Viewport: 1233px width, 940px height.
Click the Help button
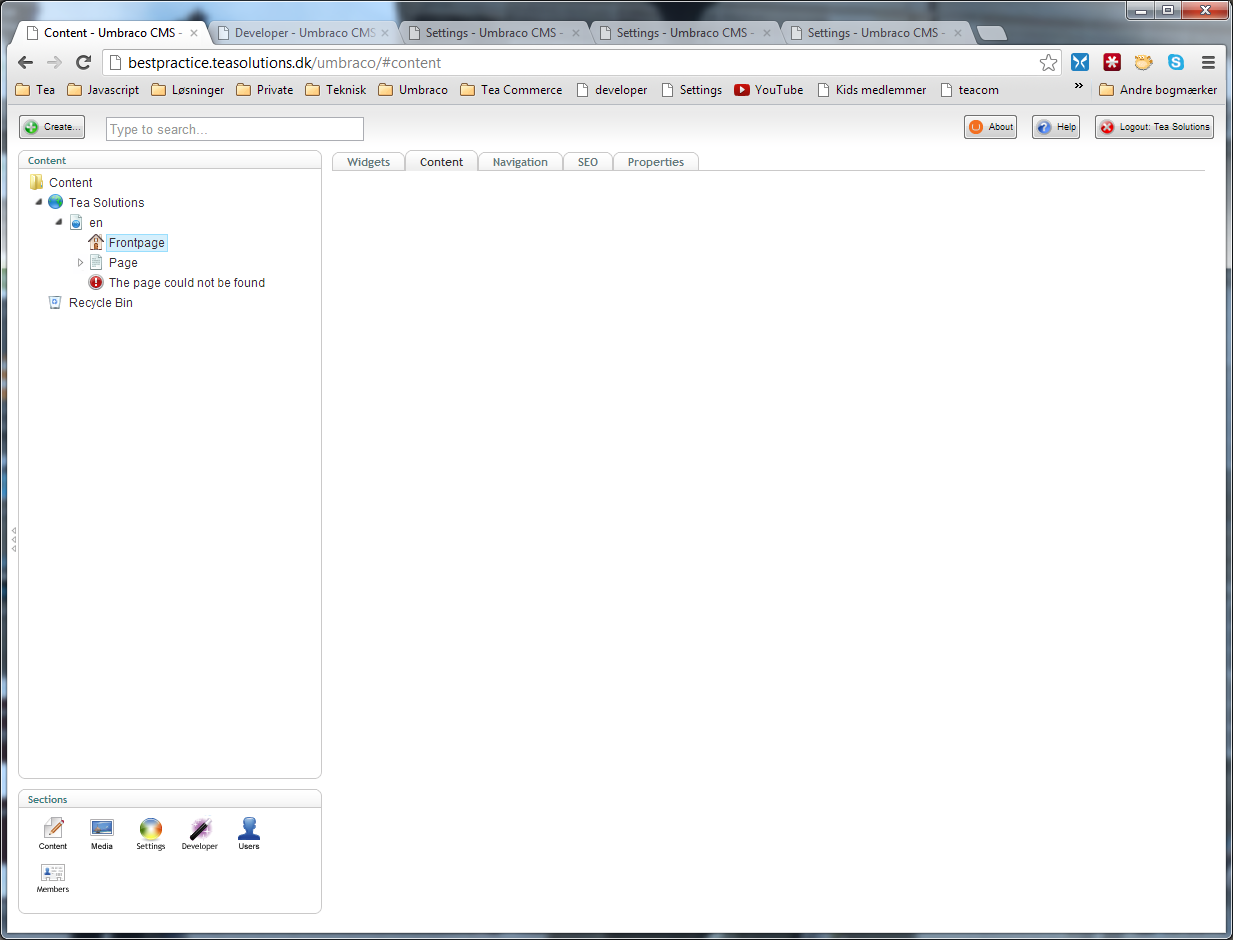click(x=1056, y=127)
